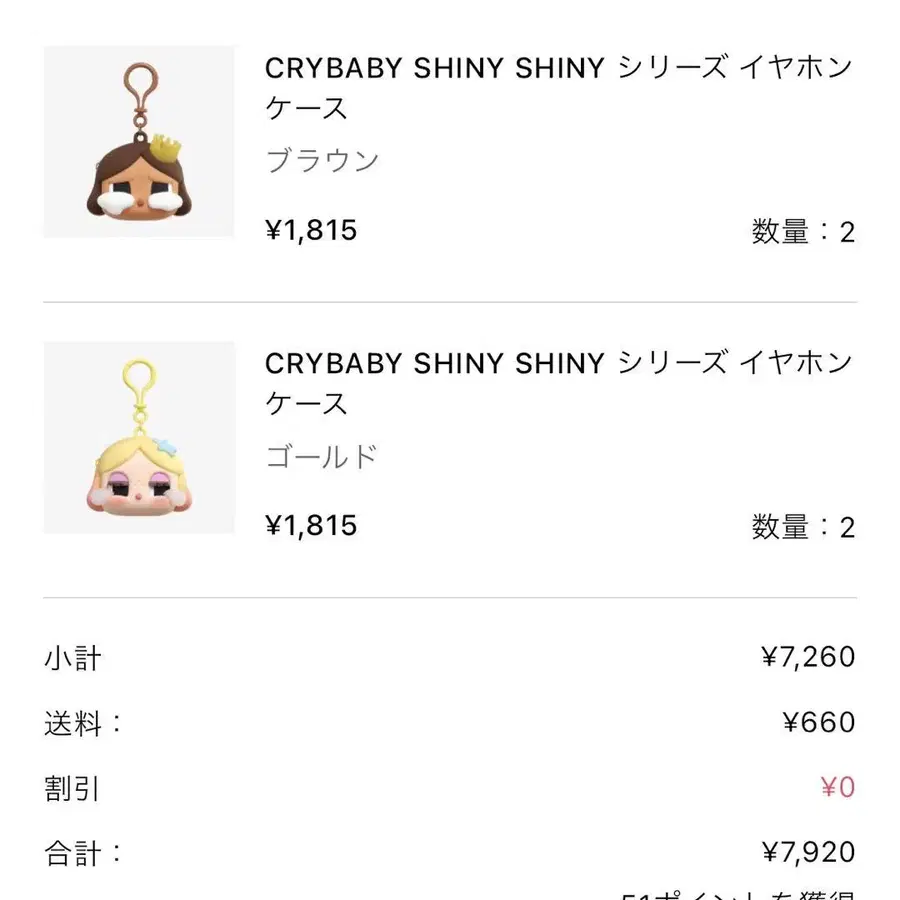Click the 割引 discount label
This screenshot has width=900, height=900.
pyautogui.click(x=72, y=789)
